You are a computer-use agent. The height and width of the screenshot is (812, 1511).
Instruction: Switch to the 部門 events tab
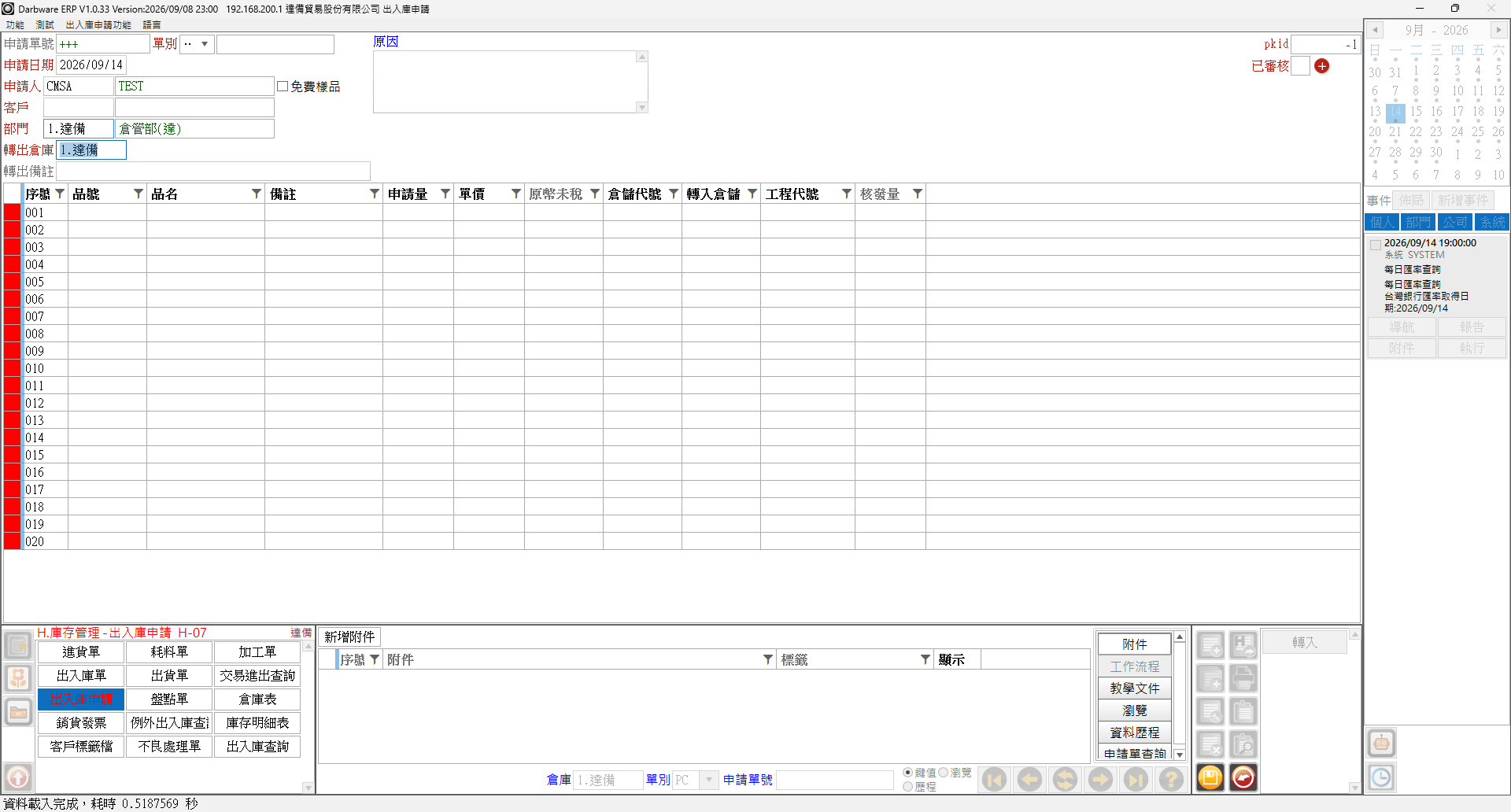tap(1418, 223)
